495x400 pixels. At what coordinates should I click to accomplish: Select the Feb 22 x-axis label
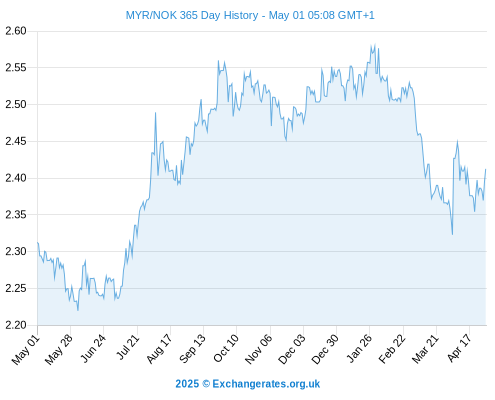[x=392, y=349]
